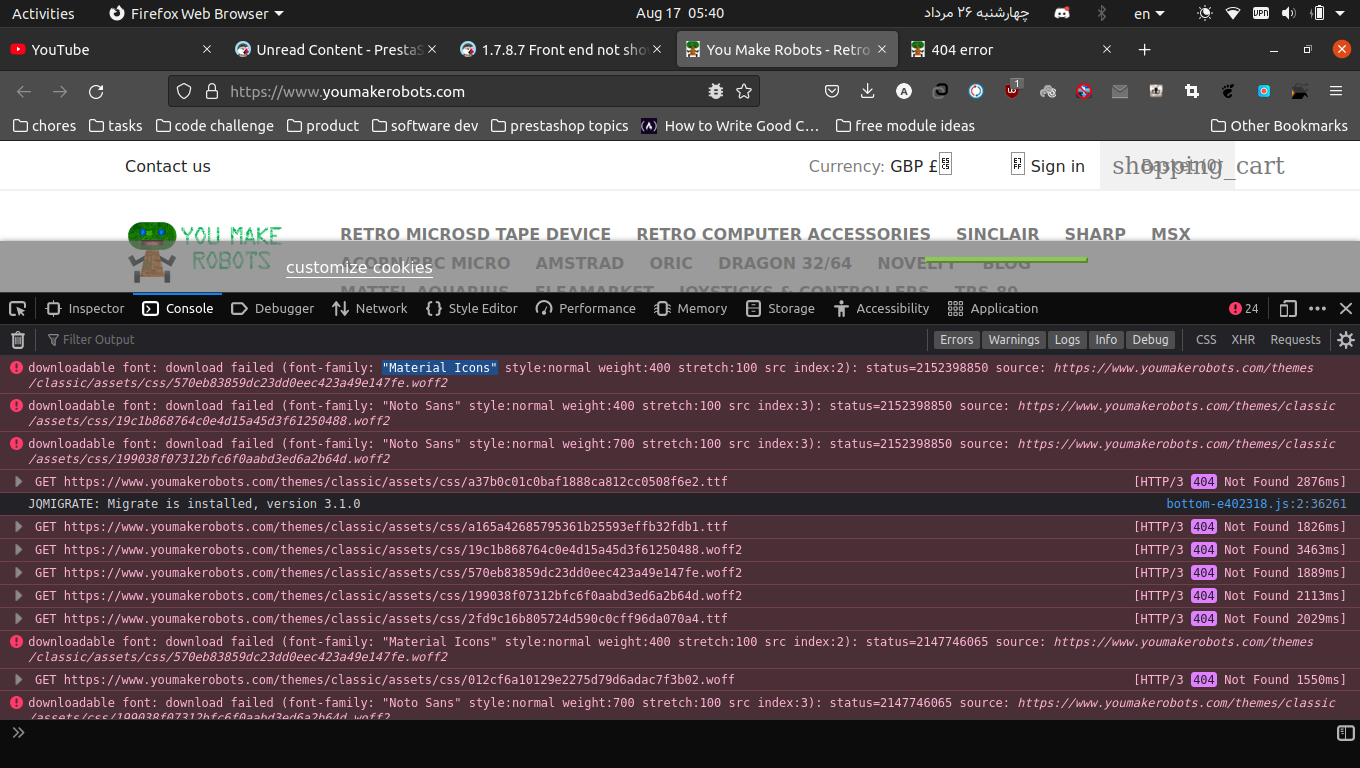The height and width of the screenshot is (768, 1360).
Task: Open the Firefox hamburger application menu
Action: coord(1336,92)
